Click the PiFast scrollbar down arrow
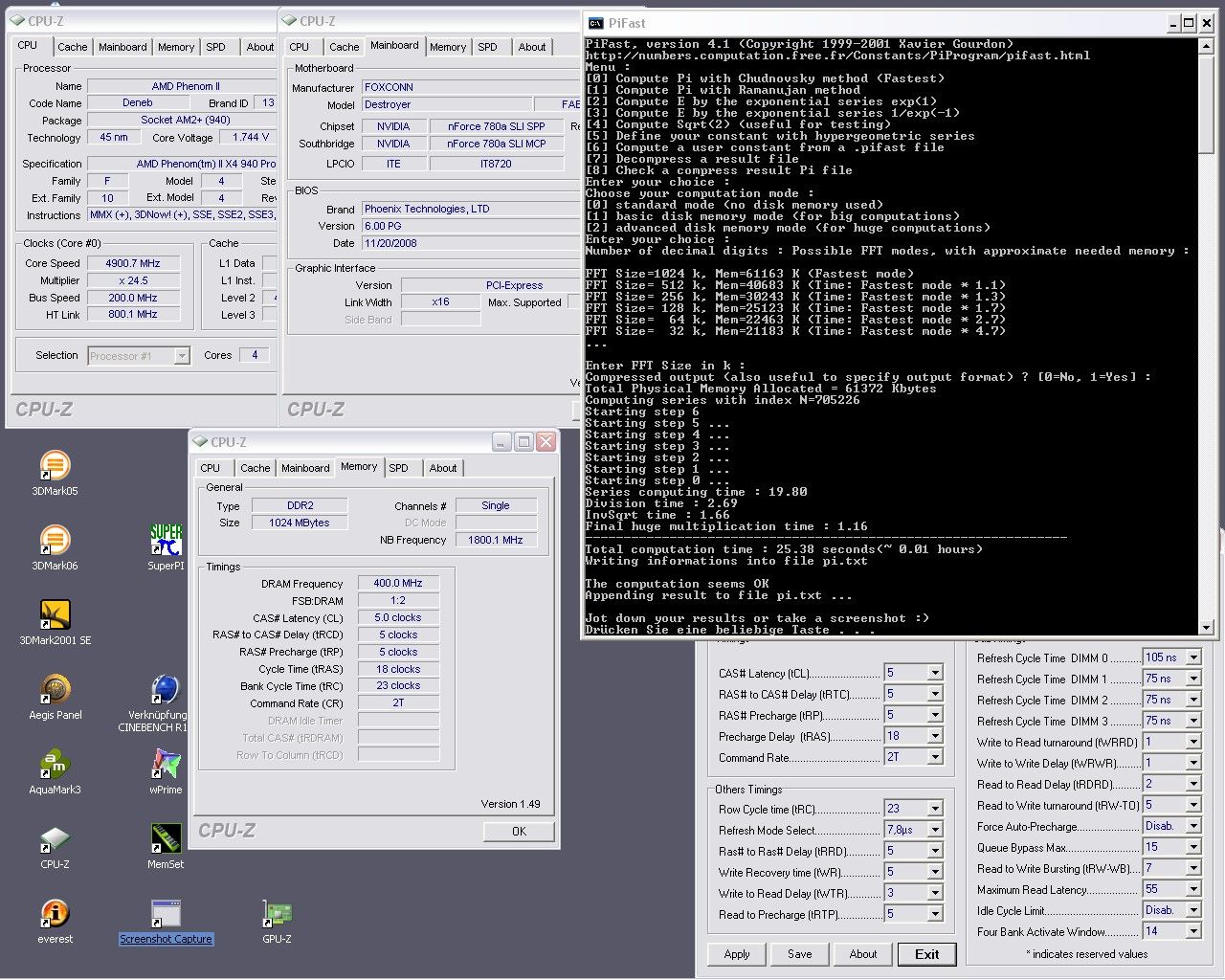The height and width of the screenshot is (980, 1225). coord(1206,628)
